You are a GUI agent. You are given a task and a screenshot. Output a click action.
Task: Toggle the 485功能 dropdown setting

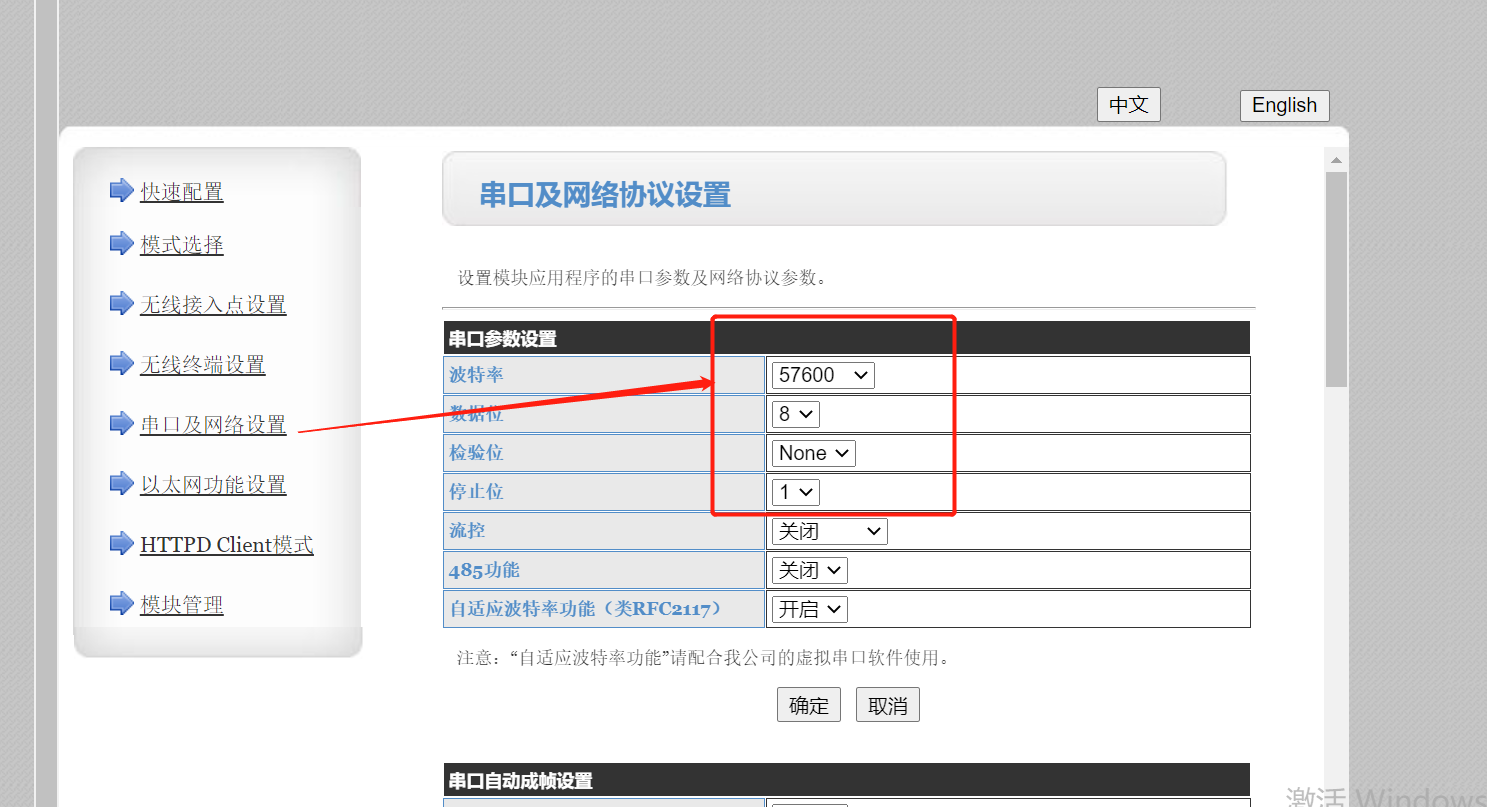pos(809,570)
